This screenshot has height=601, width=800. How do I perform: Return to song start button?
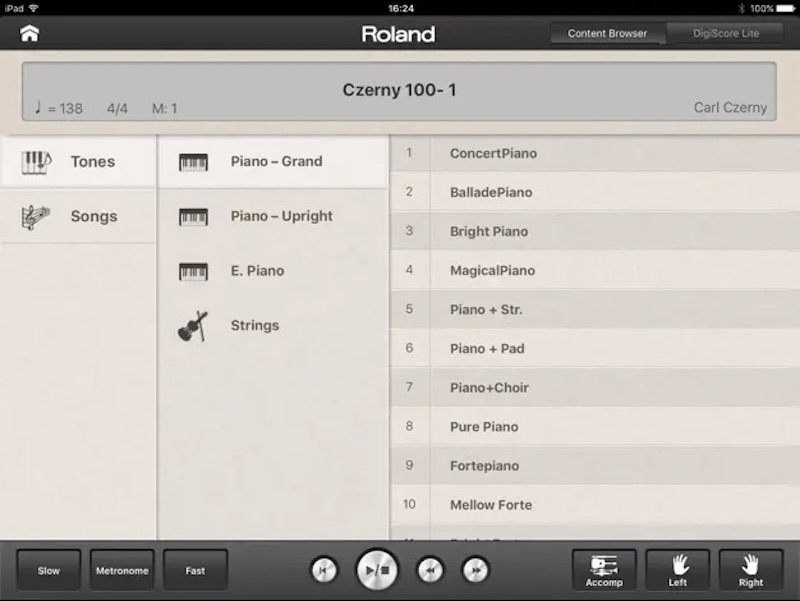click(324, 570)
